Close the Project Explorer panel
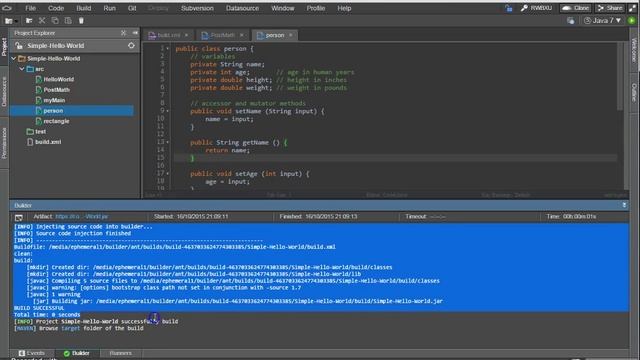Screen dimensions: 640x360 [x=123, y=33]
